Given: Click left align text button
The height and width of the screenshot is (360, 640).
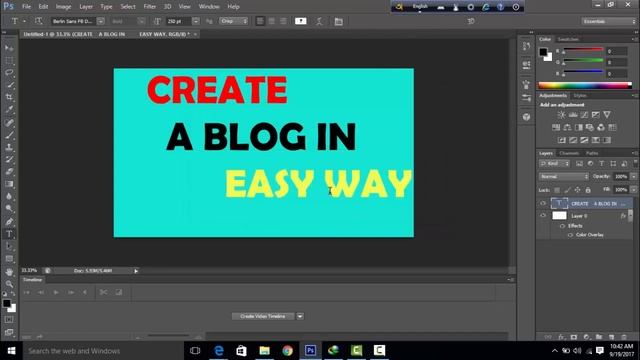Looking at the screenshot, I should [260, 21].
